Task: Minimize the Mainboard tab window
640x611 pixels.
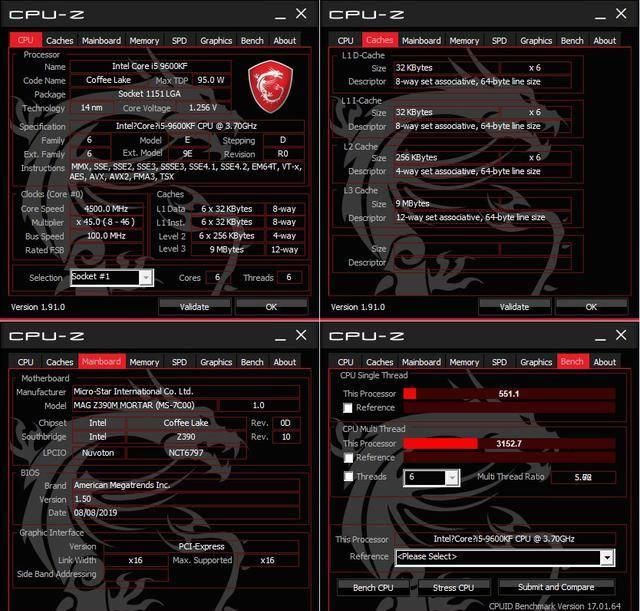Action: [280, 338]
